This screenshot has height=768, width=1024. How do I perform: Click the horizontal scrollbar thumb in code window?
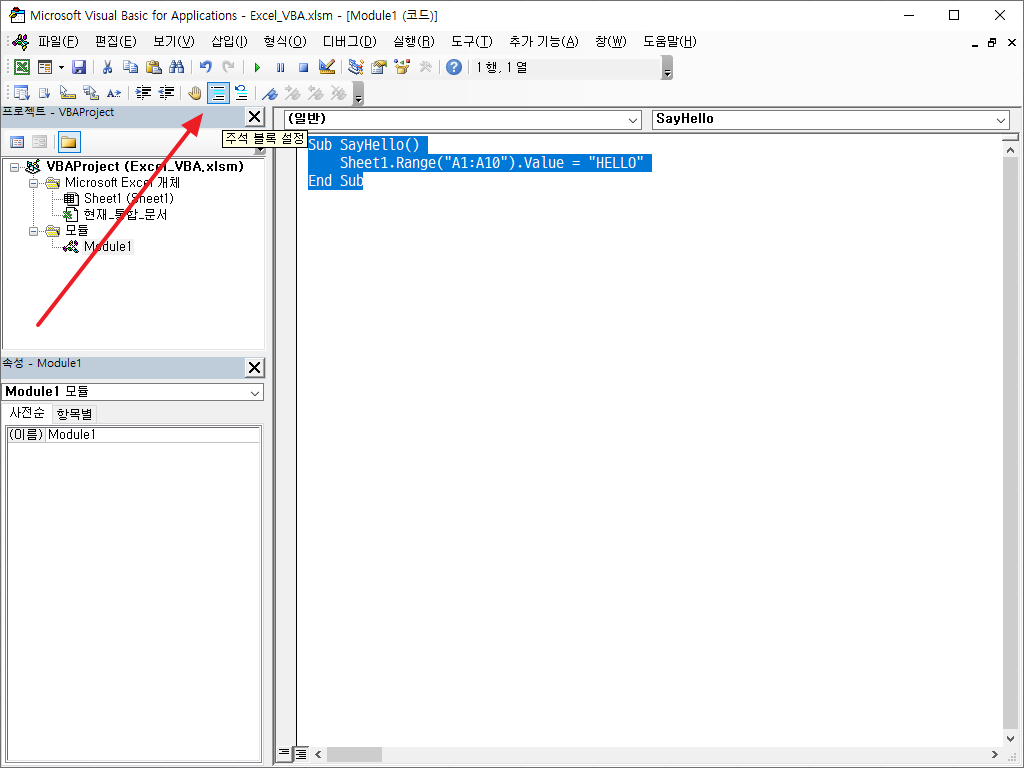click(354, 754)
